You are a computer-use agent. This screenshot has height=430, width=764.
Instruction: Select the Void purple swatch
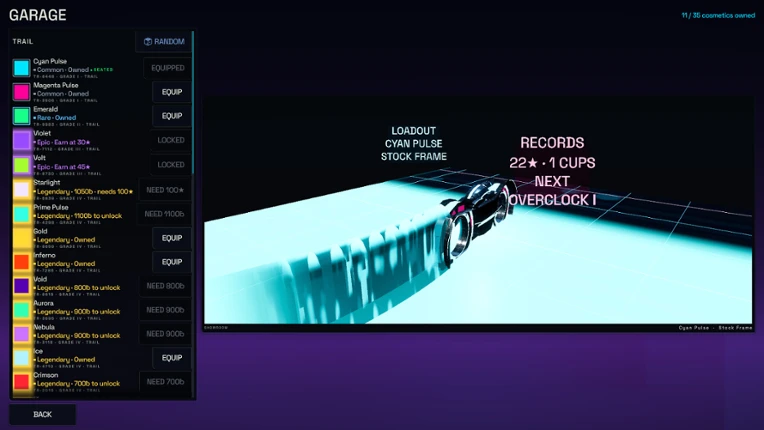pos(21,286)
